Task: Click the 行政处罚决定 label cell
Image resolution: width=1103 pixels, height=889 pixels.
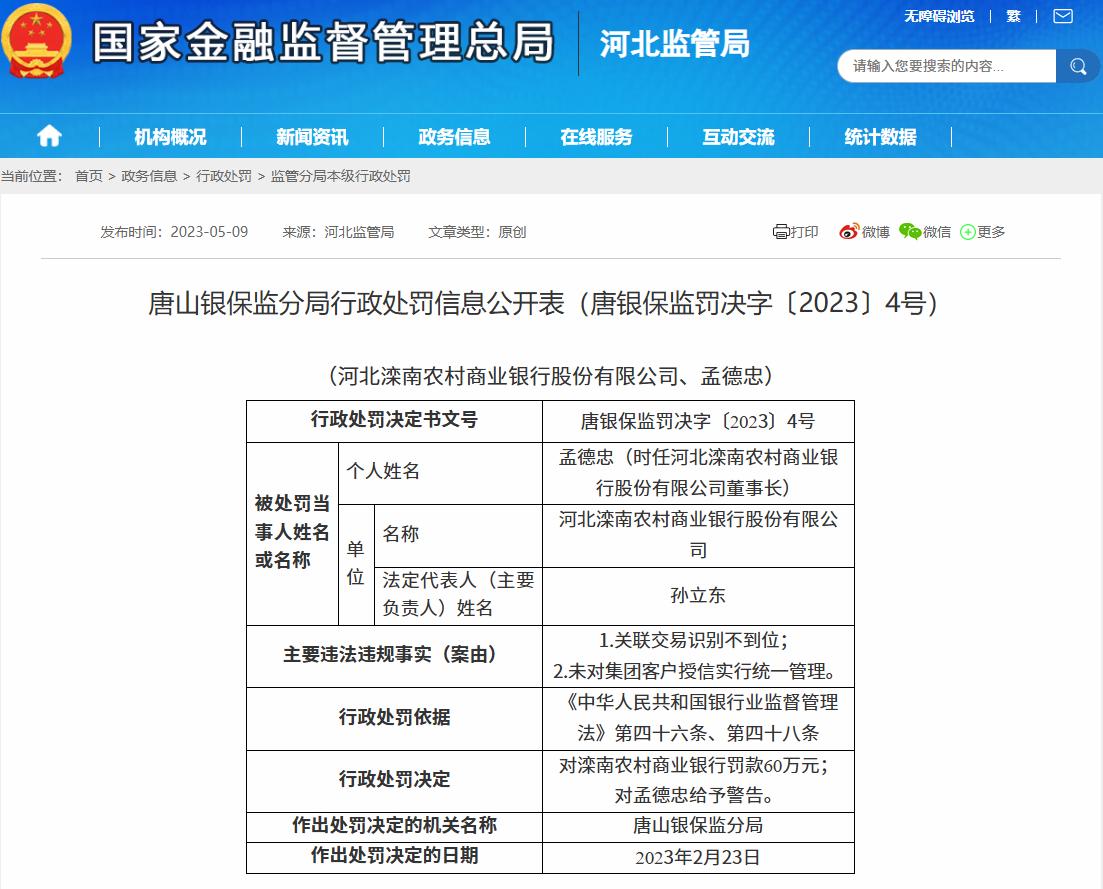Action: [x=395, y=780]
